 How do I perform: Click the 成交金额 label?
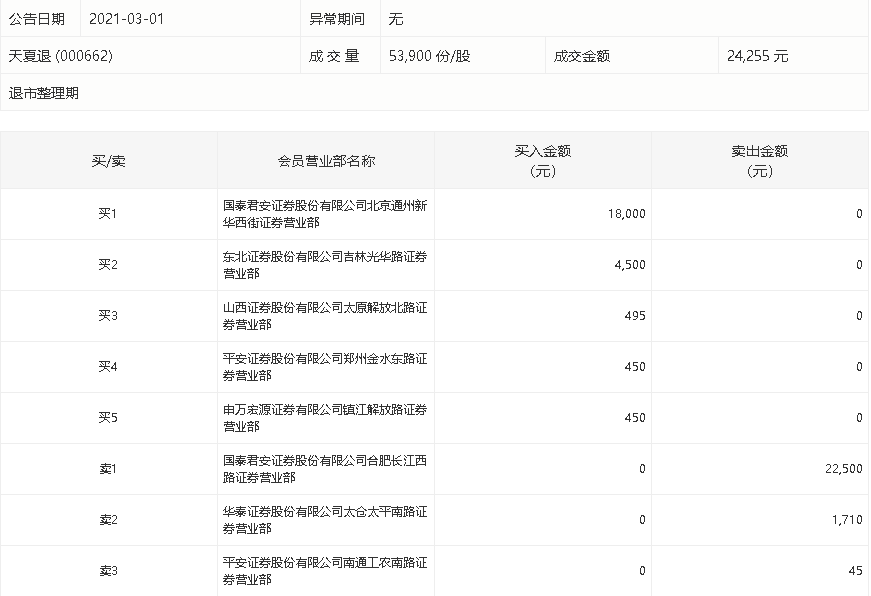point(582,56)
